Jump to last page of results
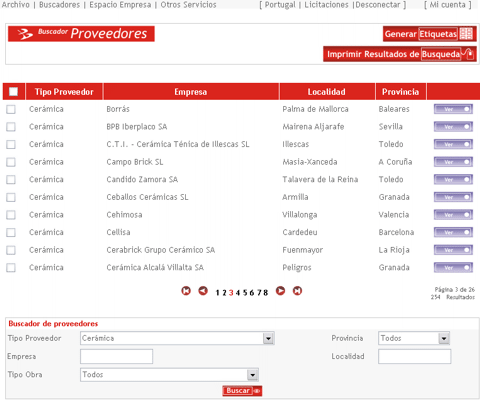The height and width of the screenshot is (400, 480). (x=297, y=291)
